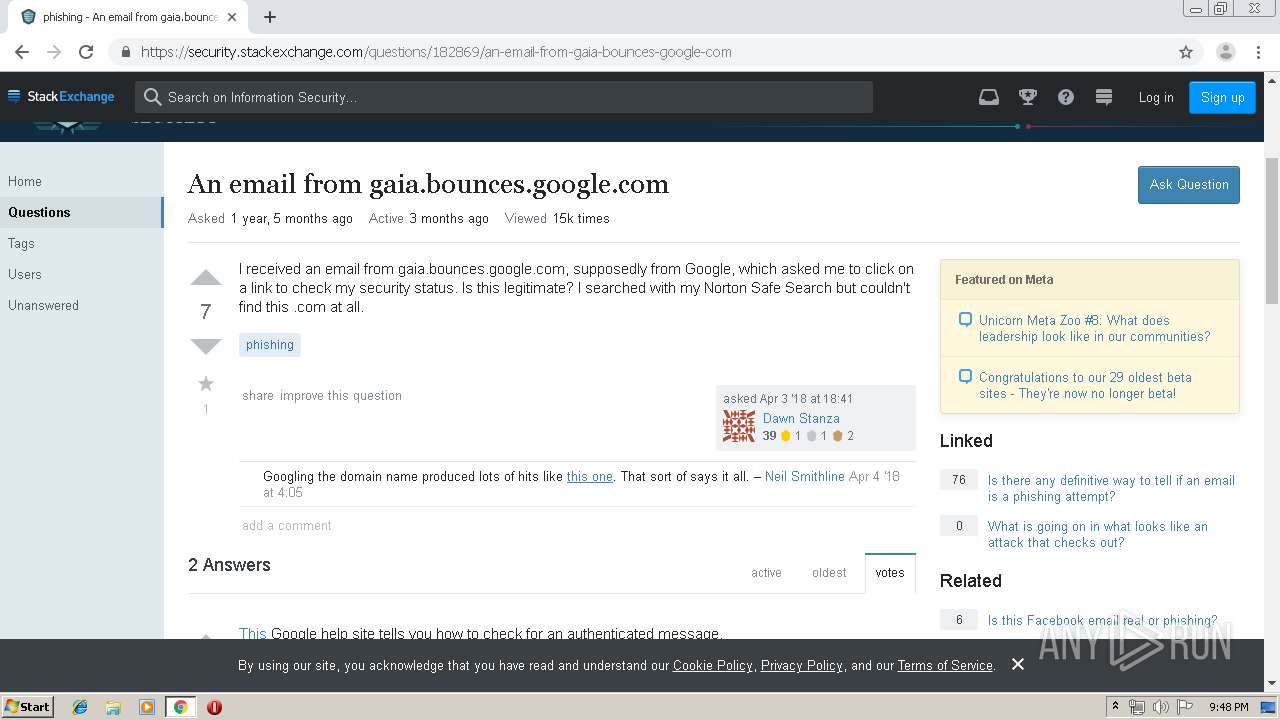Sort answers by votes tab
Viewport: 1280px width, 720px height.
pos(890,573)
